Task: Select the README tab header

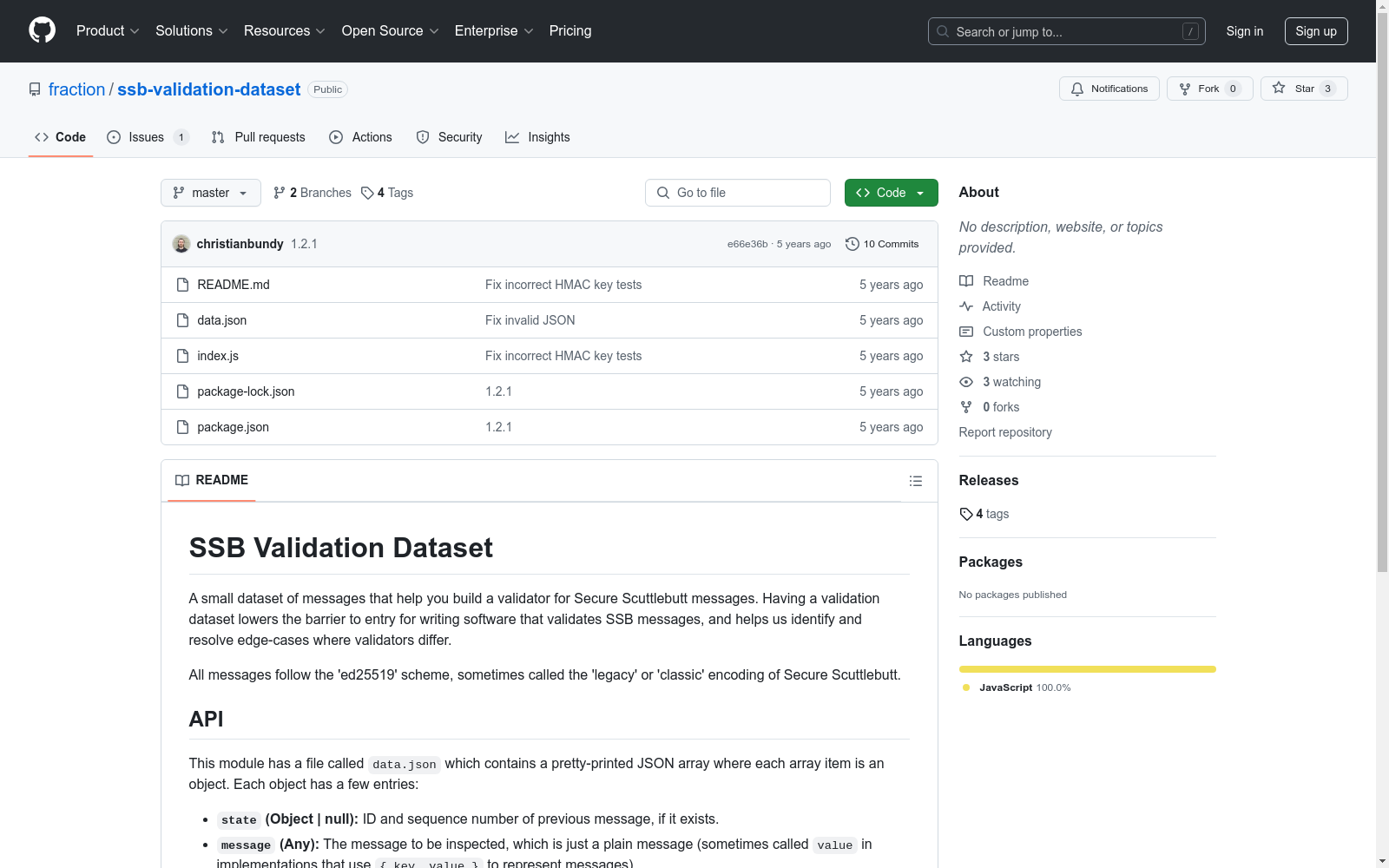Action: [x=212, y=480]
